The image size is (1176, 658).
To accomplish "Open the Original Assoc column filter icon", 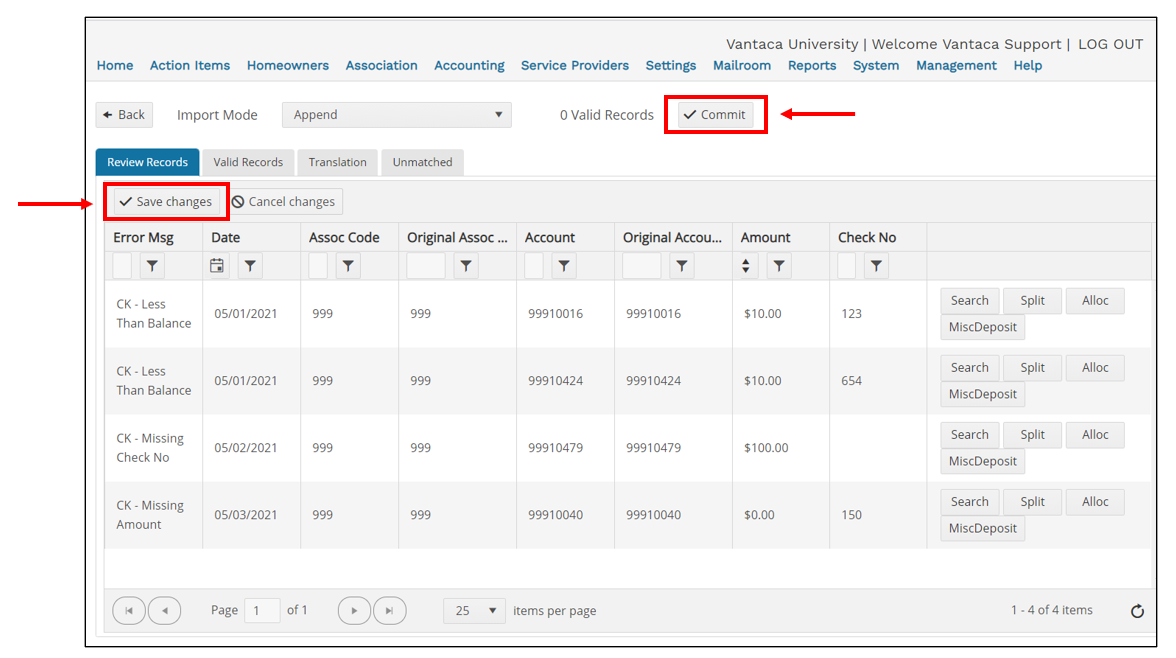I will tap(466, 266).
